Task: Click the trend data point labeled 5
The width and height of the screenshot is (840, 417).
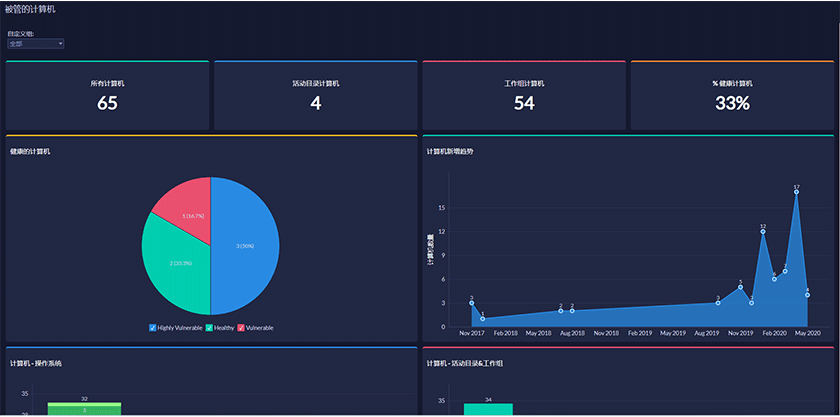Action: click(740, 287)
